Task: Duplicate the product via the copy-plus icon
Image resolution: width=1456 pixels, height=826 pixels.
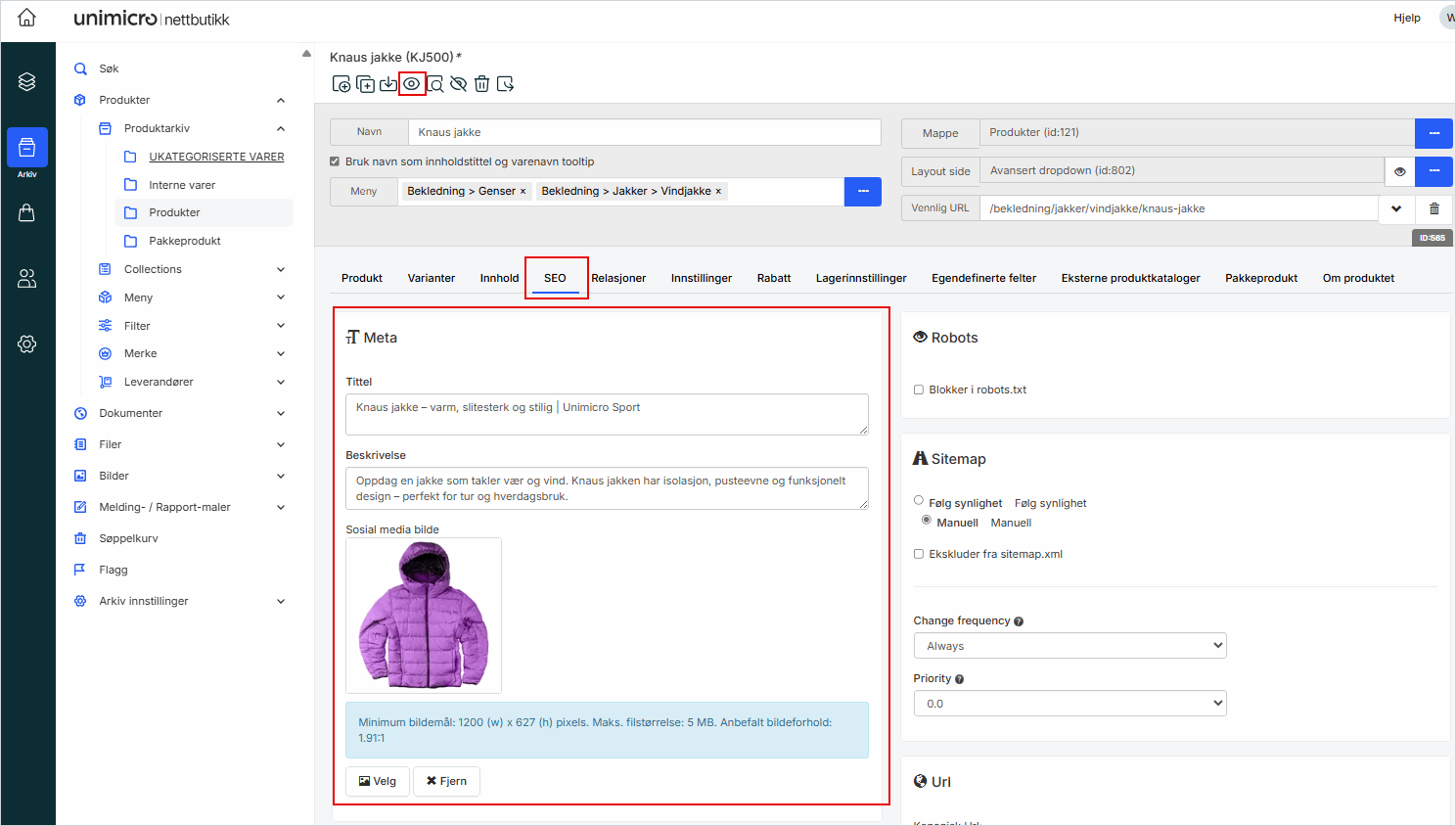Action: click(365, 83)
